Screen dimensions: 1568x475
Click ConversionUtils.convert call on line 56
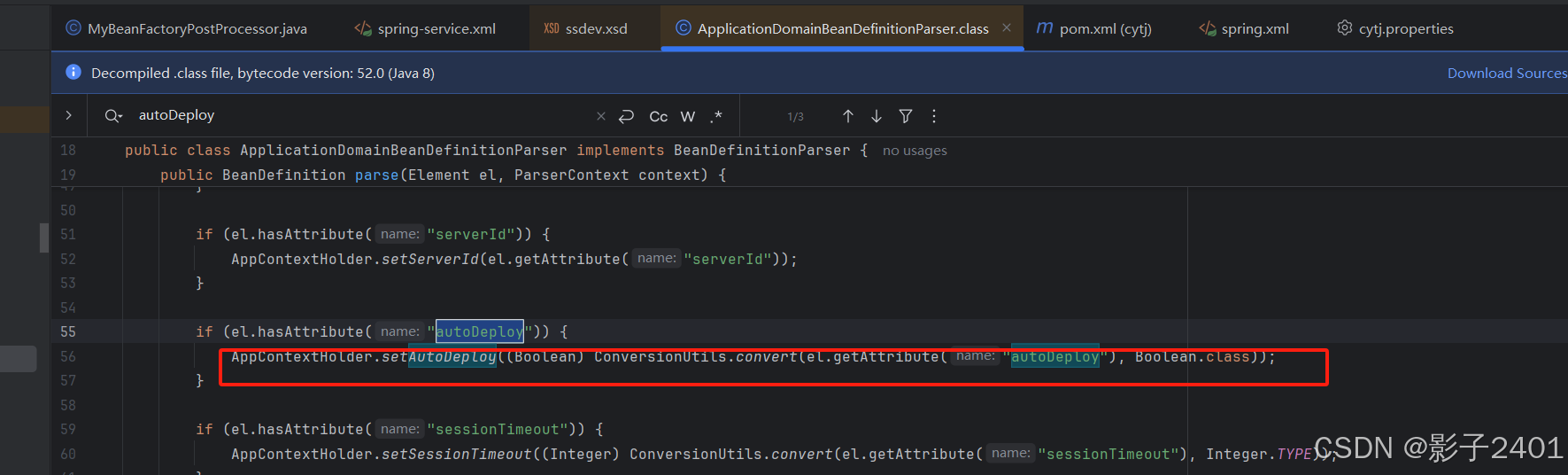pyautogui.click(x=696, y=356)
